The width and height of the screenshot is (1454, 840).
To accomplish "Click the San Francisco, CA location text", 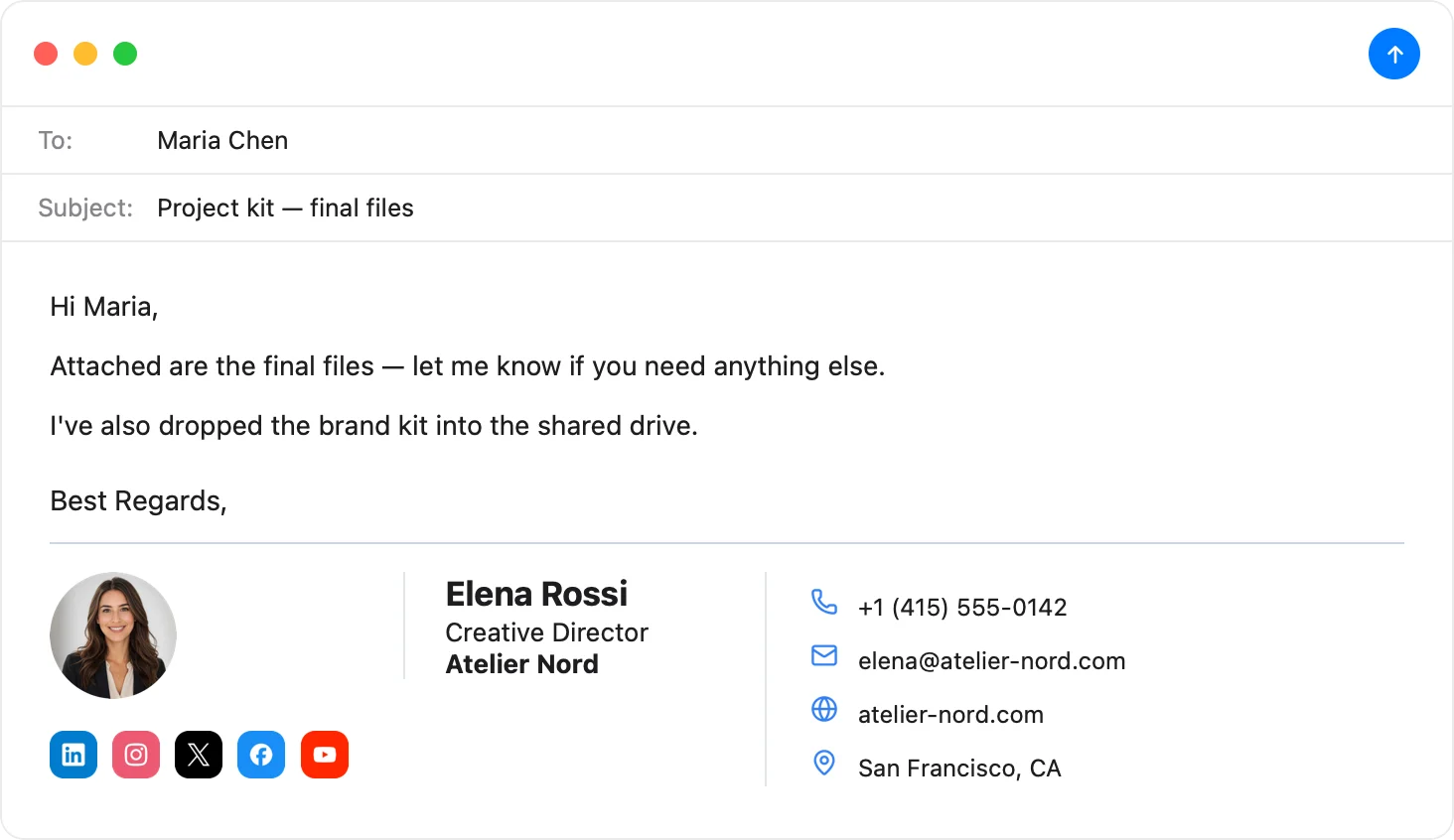I will [959, 769].
